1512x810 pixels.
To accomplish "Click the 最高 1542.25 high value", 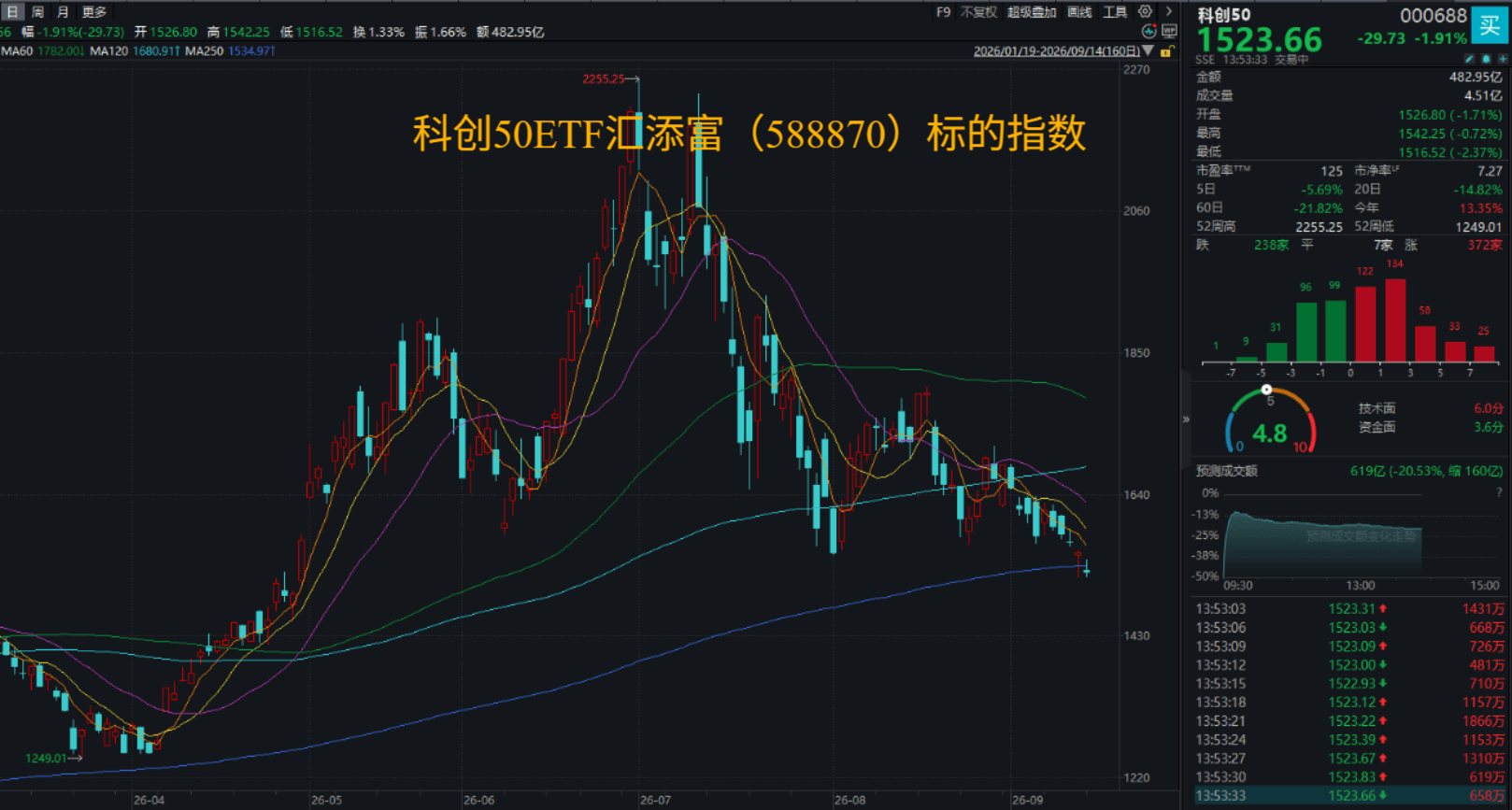I will coord(1450,134).
